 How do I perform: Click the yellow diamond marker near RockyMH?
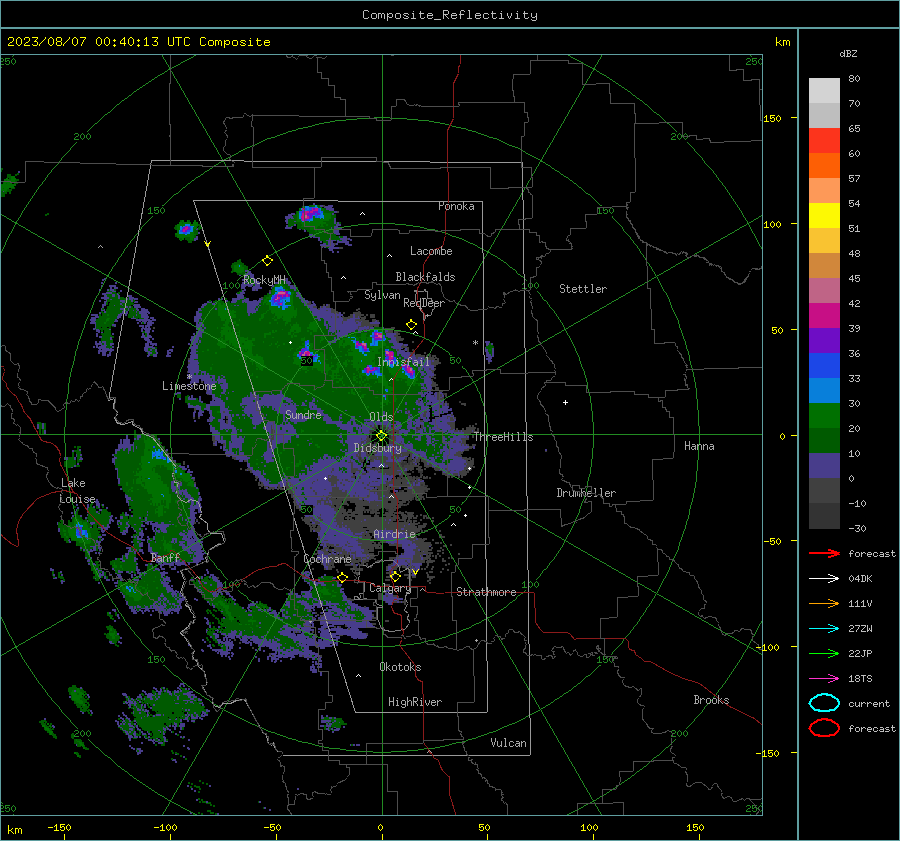pyautogui.click(x=267, y=261)
